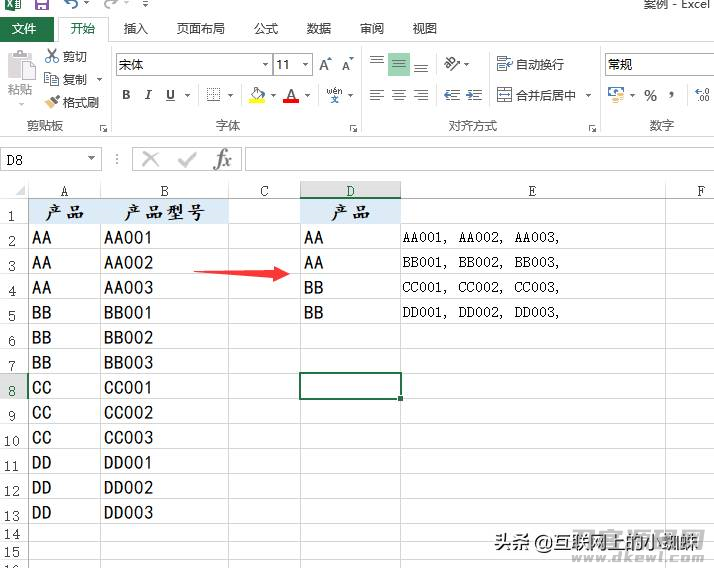This screenshot has width=714, height=568.
Task: Click the Select All corner triangle
Action: (20, 190)
